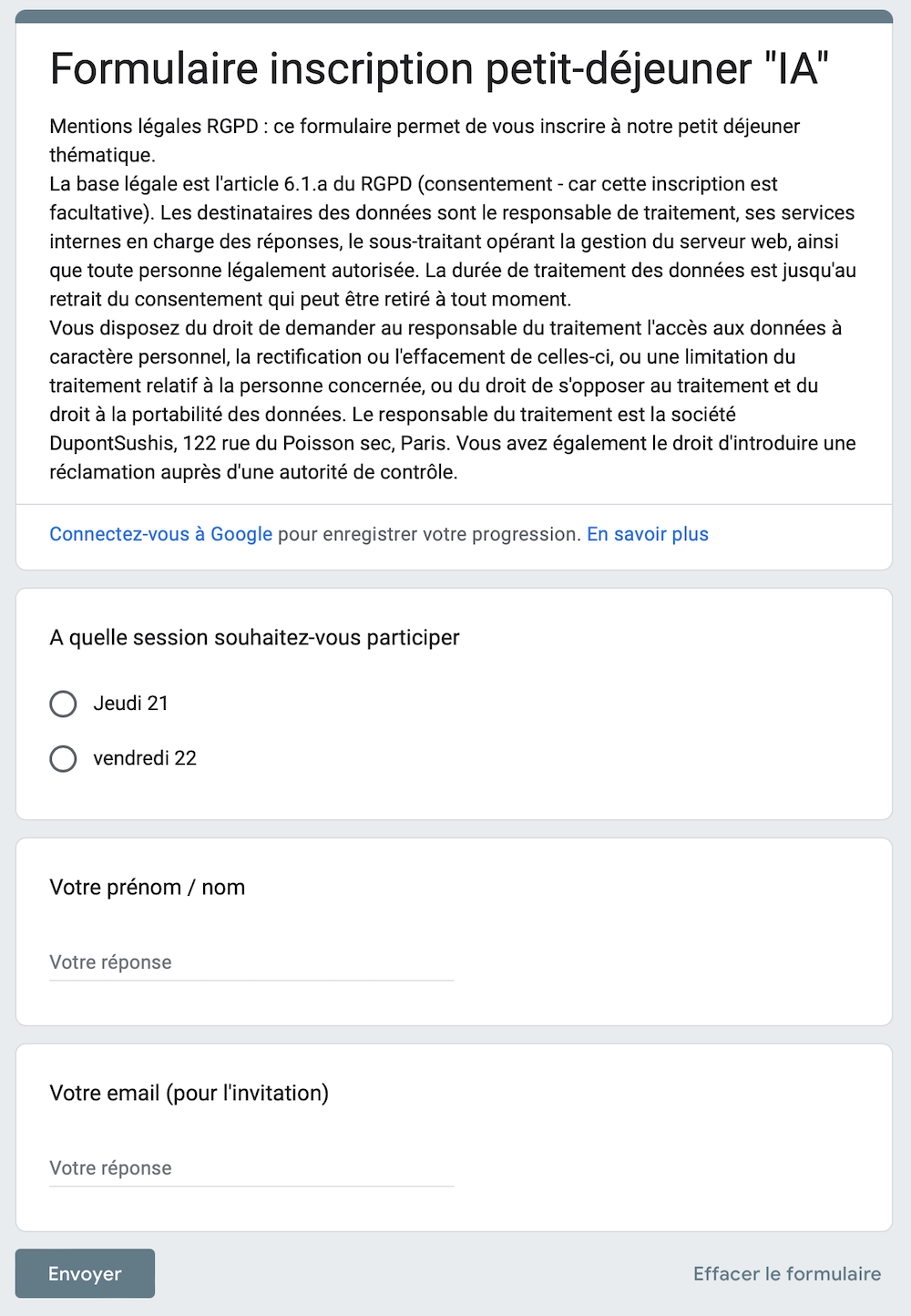
Task: Click the 'vendredi 22' option label text
Action: tap(145, 758)
